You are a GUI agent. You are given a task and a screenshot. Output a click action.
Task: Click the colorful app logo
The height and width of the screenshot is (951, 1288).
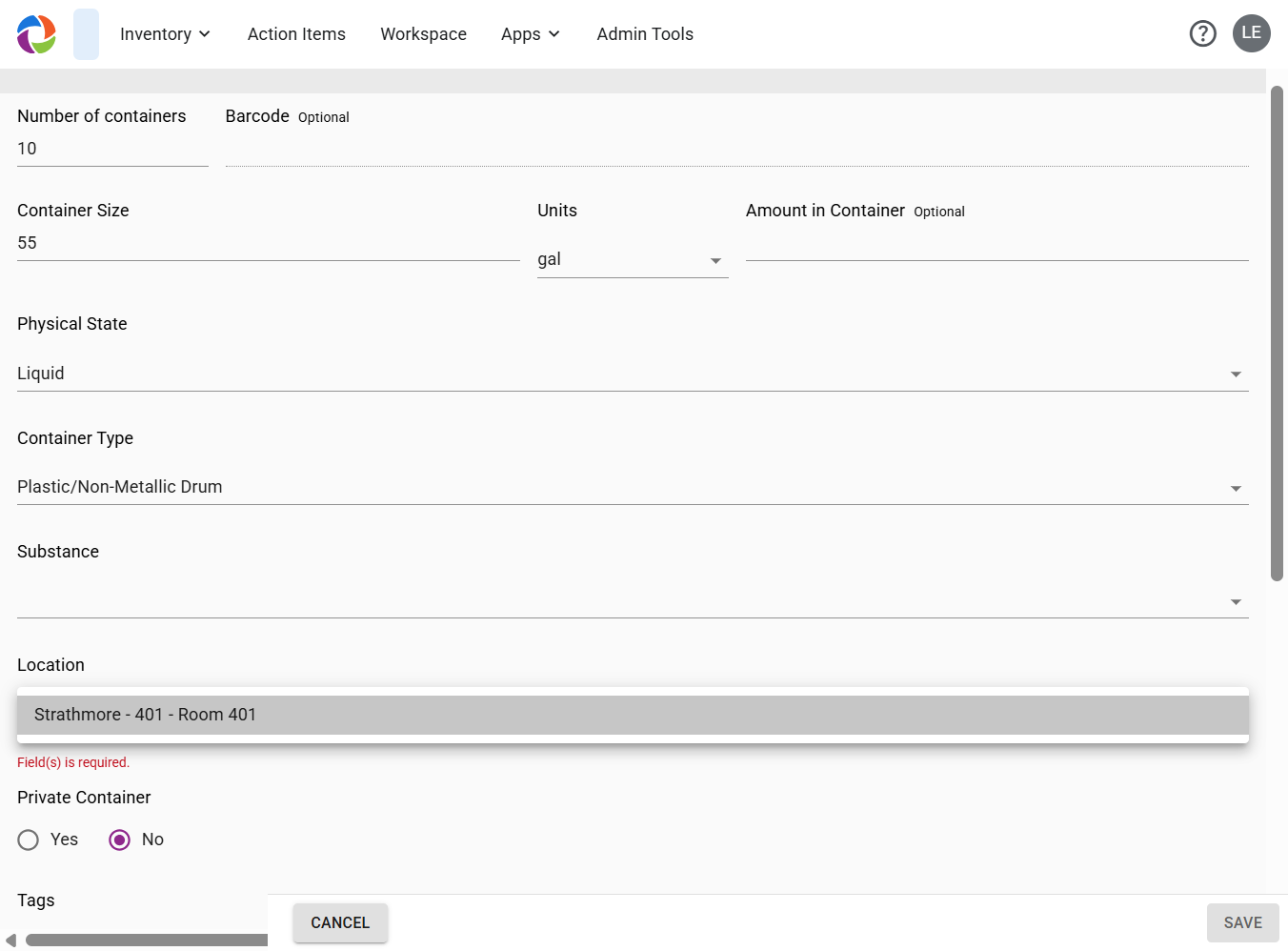tap(36, 34)
